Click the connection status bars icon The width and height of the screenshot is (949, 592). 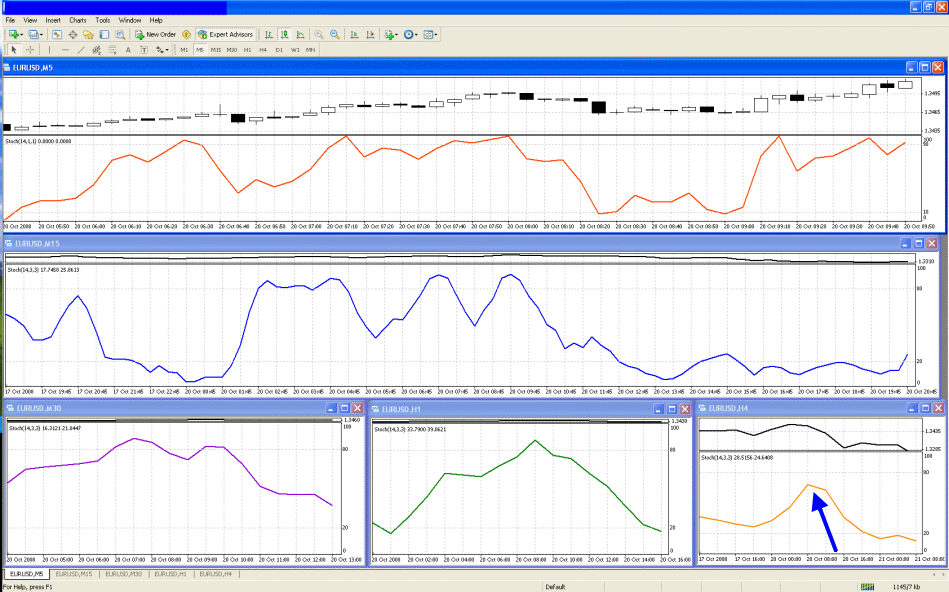coord(867,587)
